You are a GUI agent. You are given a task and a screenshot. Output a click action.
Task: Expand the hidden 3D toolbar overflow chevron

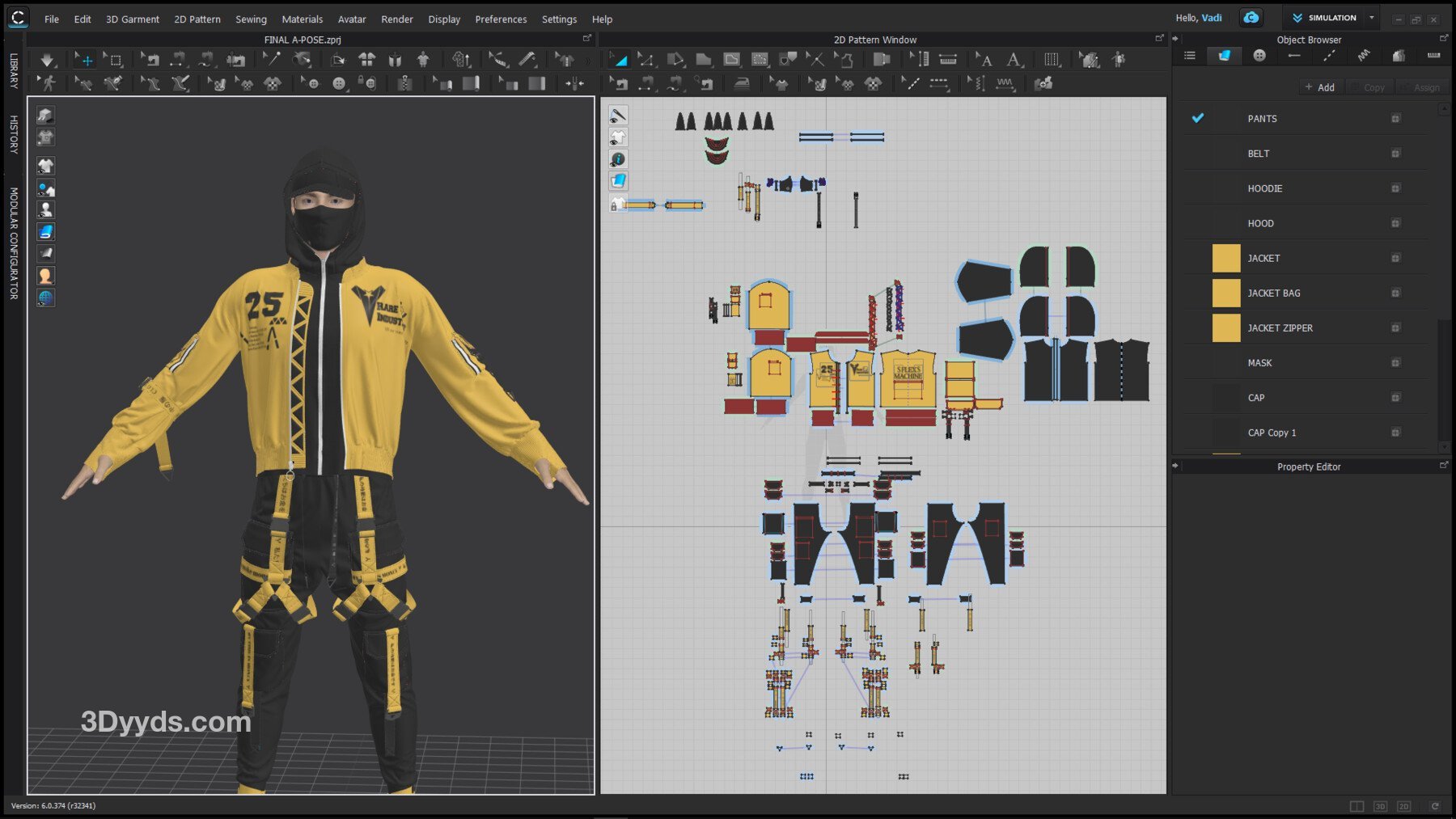[588, 61]
